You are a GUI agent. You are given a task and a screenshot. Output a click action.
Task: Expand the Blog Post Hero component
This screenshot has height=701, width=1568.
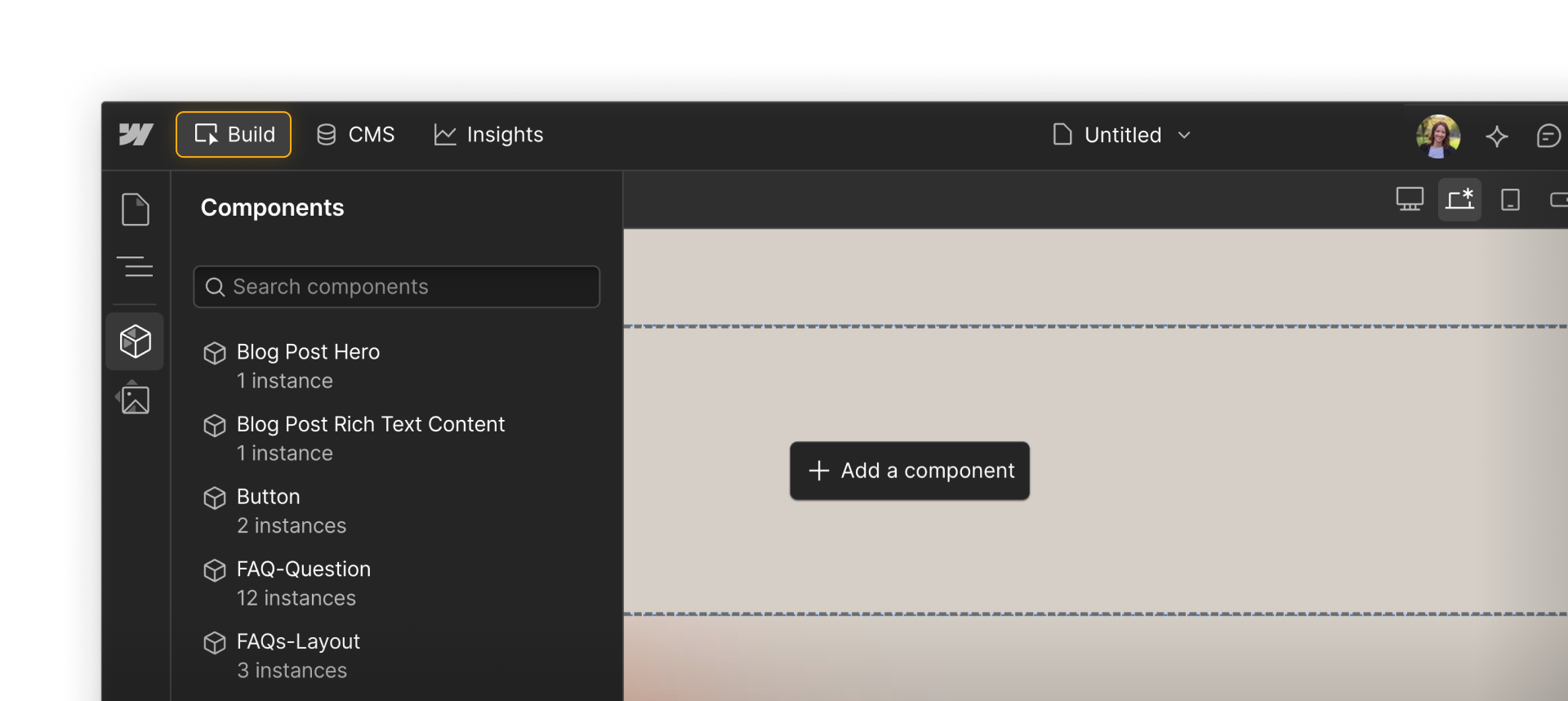(x=308, y=352)
